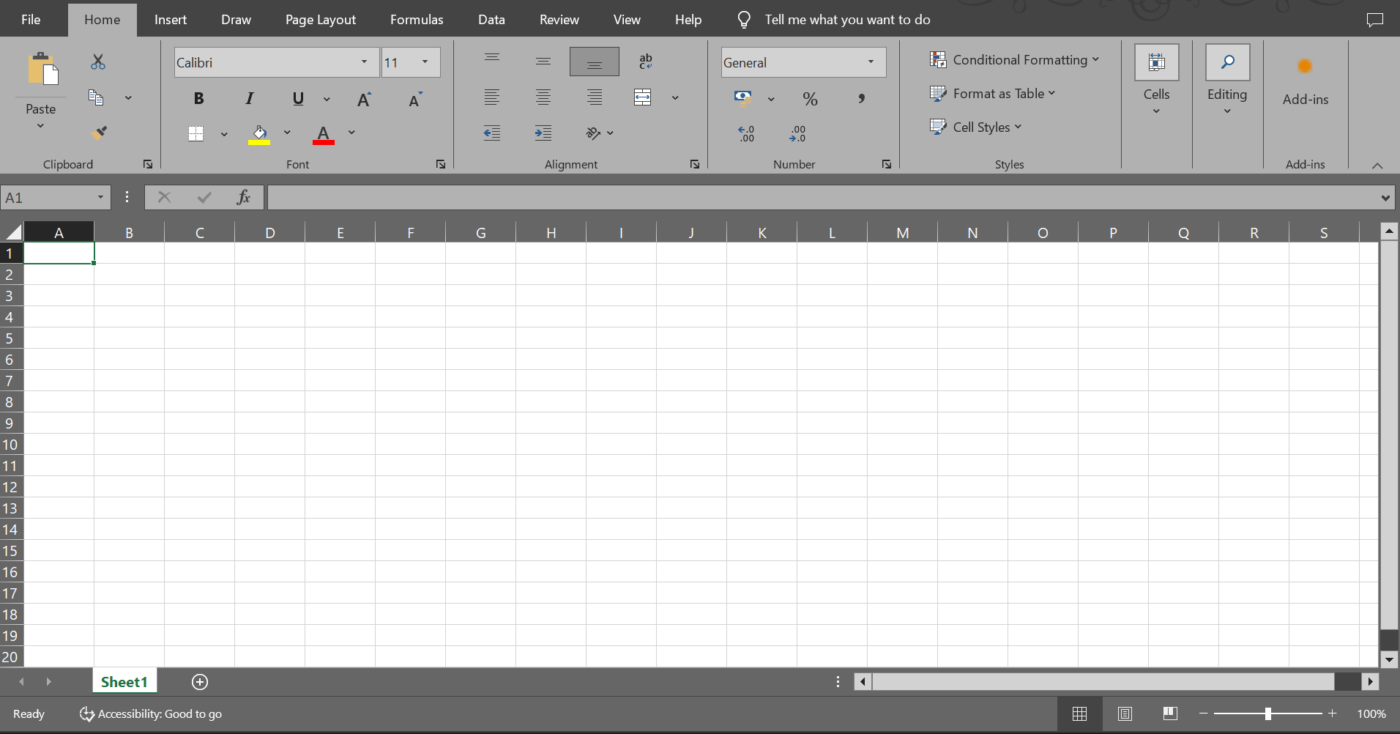Open the Name Box dropdown arrow
This screenshot has height=734, width=1400.
(100, 198)
